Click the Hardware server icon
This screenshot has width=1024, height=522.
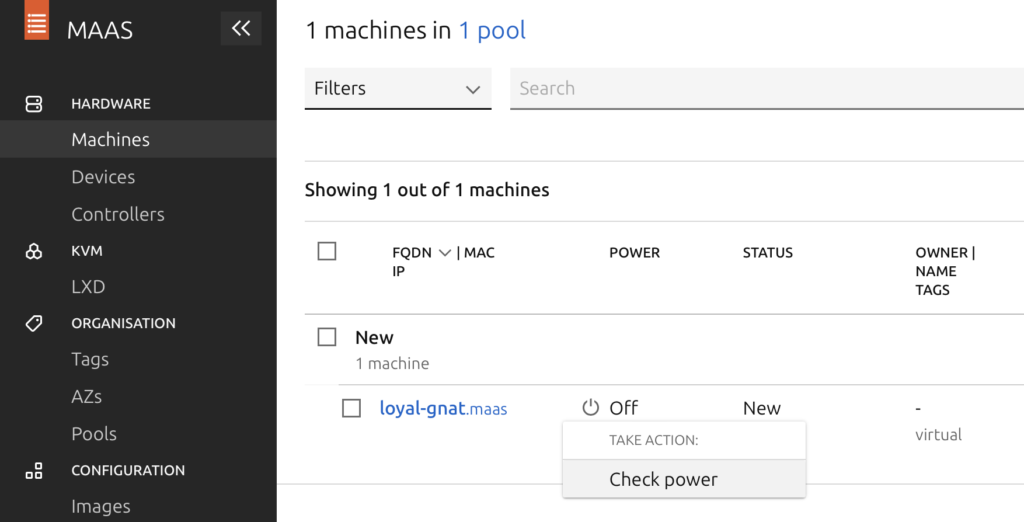tap(33, 104)
